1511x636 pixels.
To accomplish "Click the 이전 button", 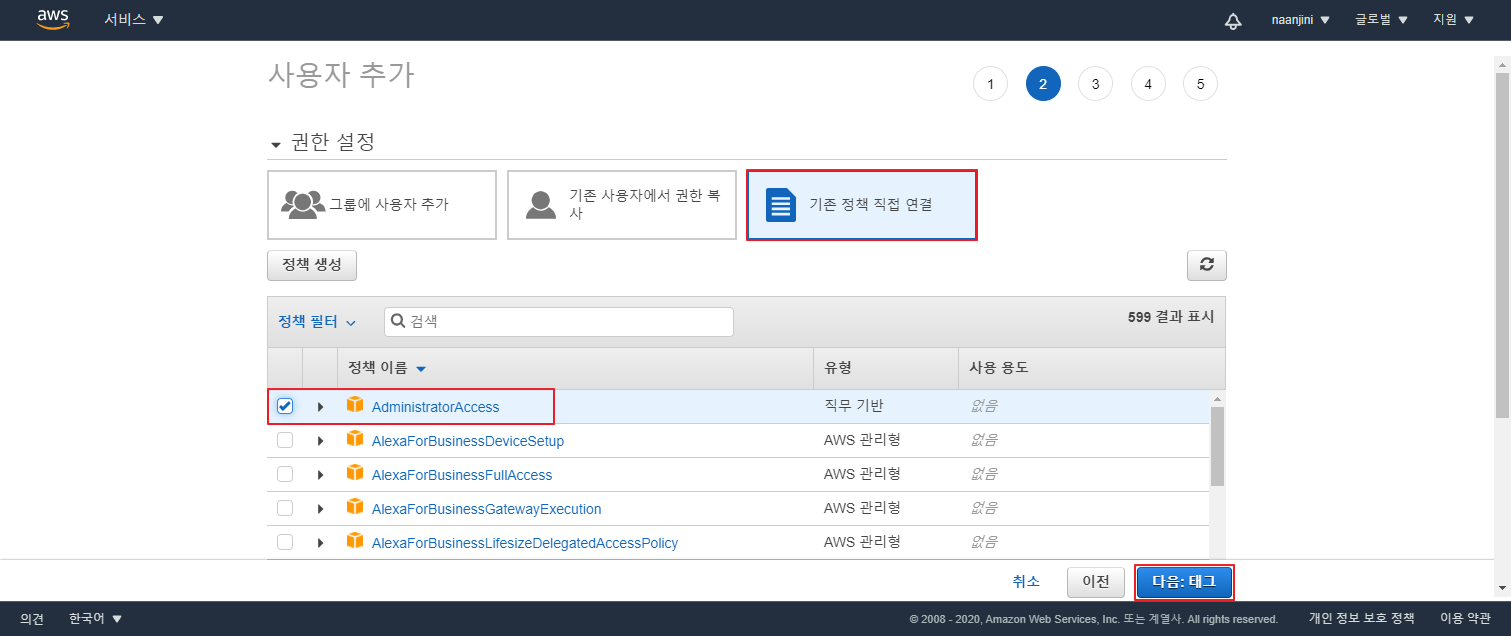I will [1097, 582].
